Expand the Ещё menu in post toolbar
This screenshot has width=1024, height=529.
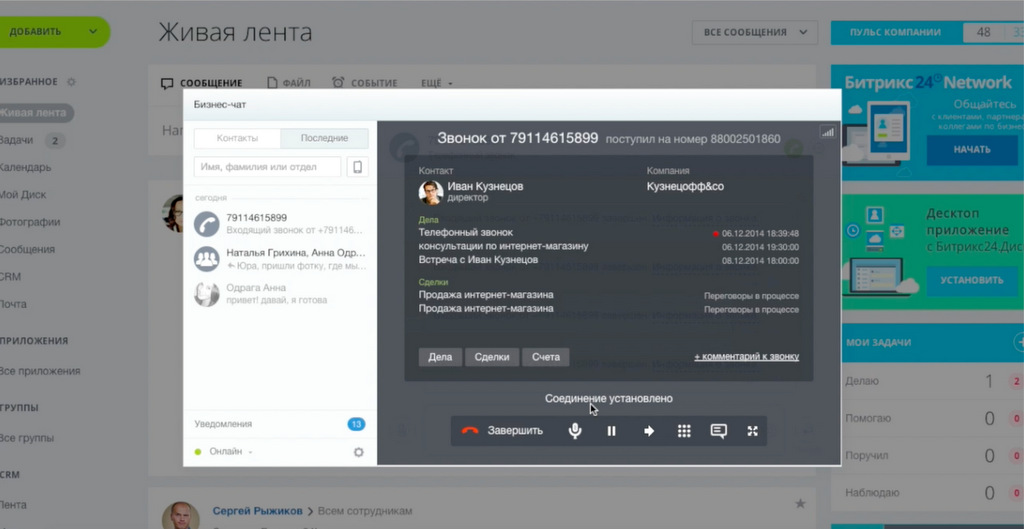(436, 83)
